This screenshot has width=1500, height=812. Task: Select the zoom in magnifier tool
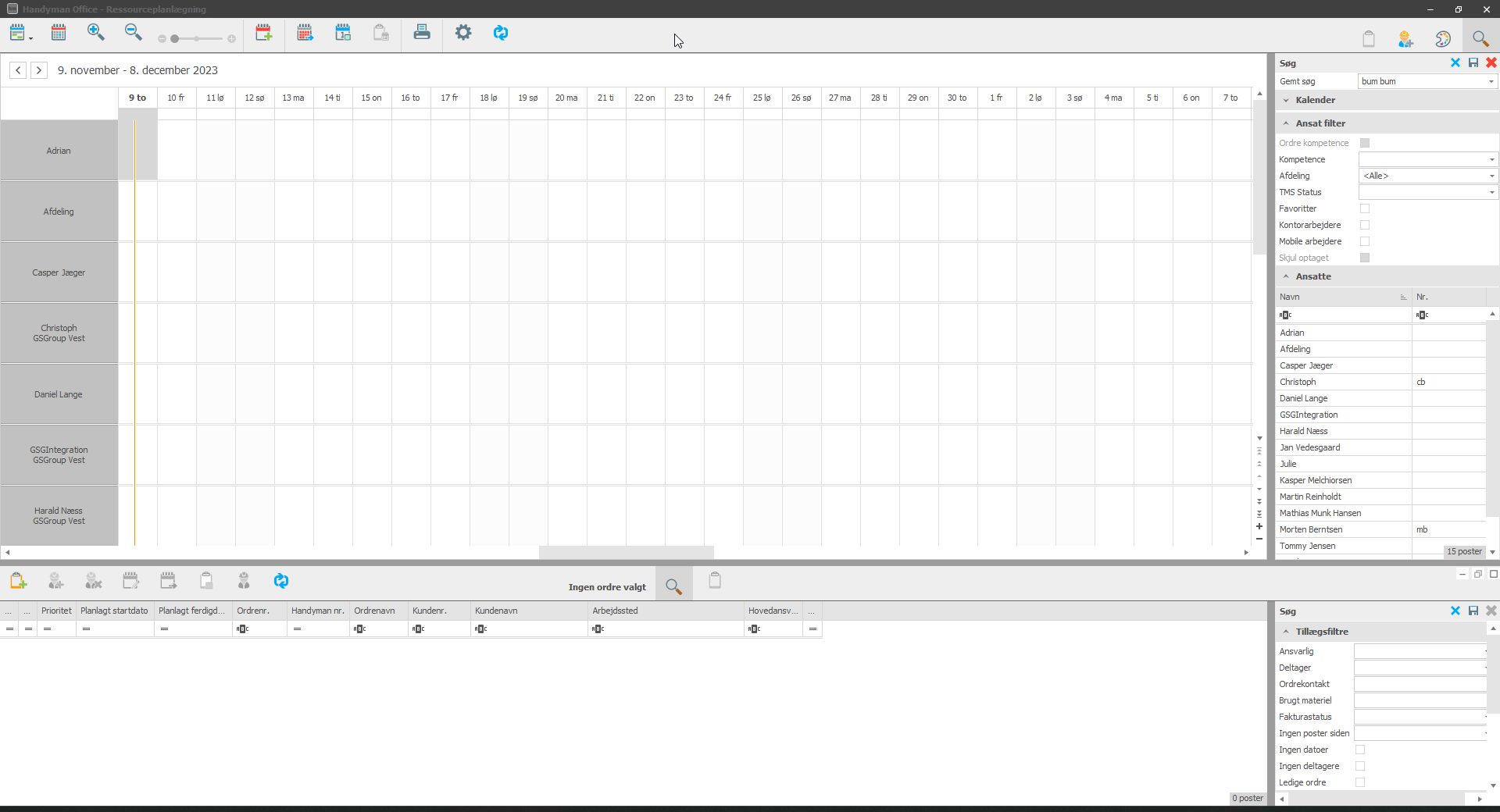pos(96,32)
